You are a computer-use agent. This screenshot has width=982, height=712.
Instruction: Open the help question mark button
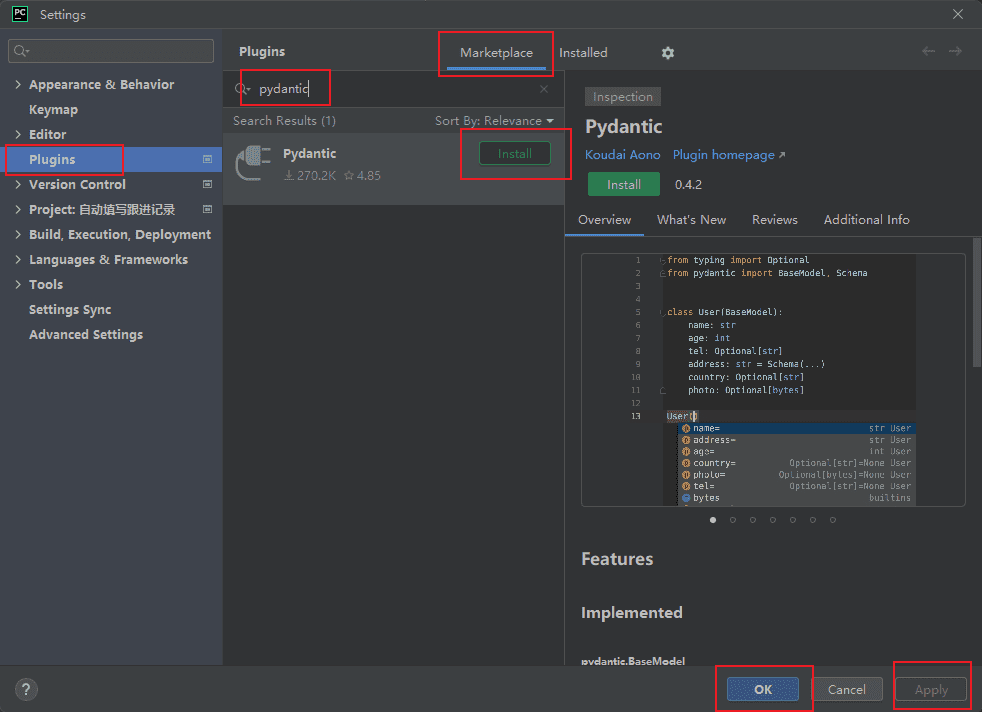pos(26,689)
